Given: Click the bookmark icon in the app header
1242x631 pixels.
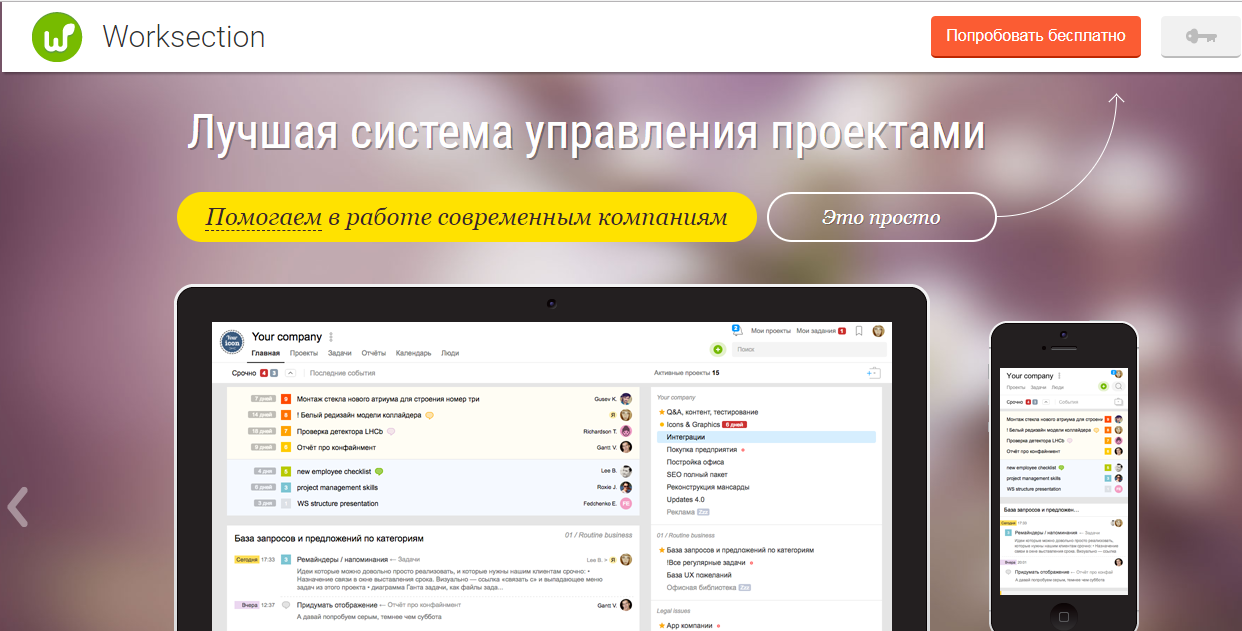Looking at the screenshot, I should (858, 332).
